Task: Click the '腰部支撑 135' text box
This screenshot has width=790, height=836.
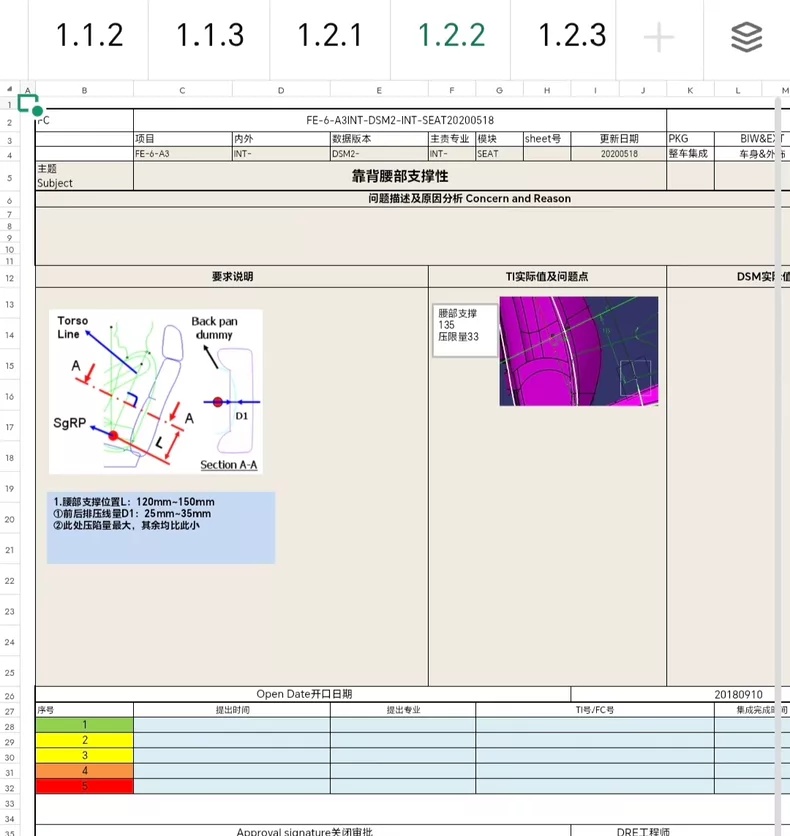Action: (465, 330)
